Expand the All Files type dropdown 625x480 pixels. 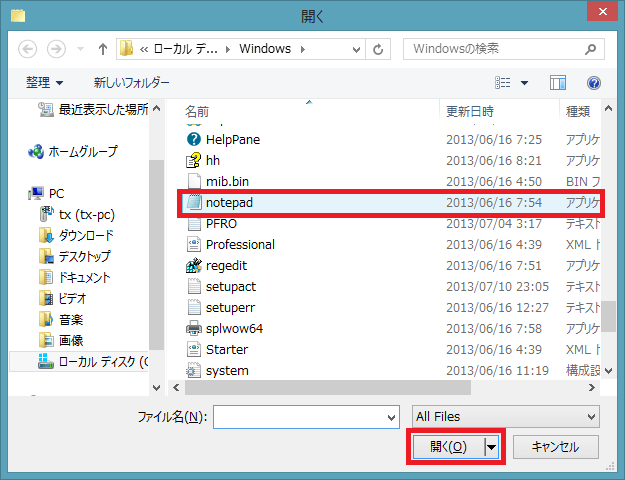coord(506,416)
